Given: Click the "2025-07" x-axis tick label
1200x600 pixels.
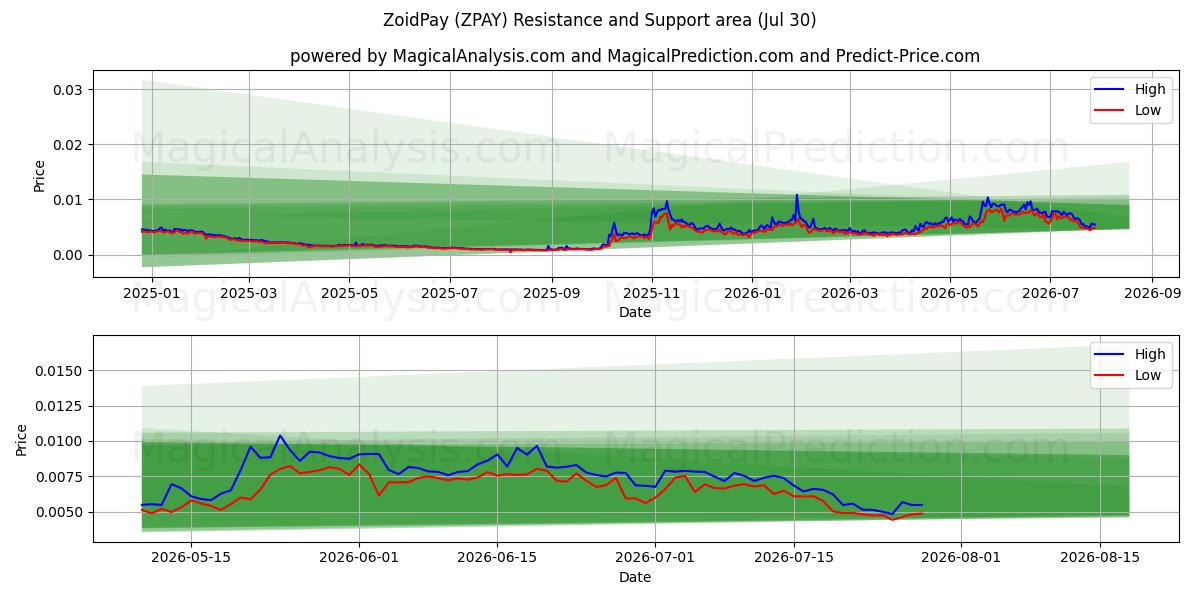Looking at the screenshot, I should pyautogui.click(x=450, y=294).
